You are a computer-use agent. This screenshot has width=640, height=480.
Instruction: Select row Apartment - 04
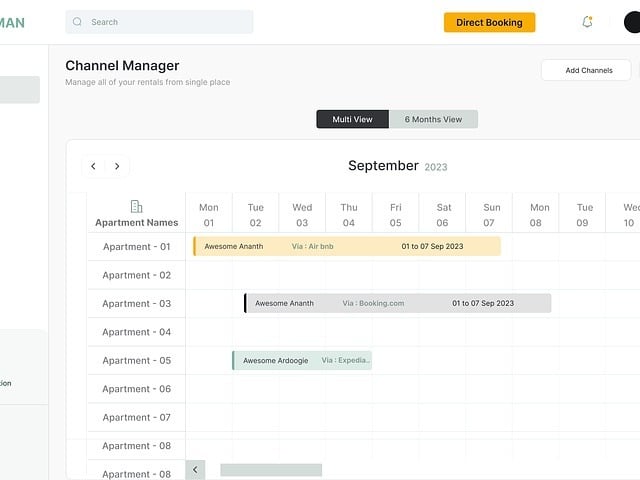[x=136, y=332]
